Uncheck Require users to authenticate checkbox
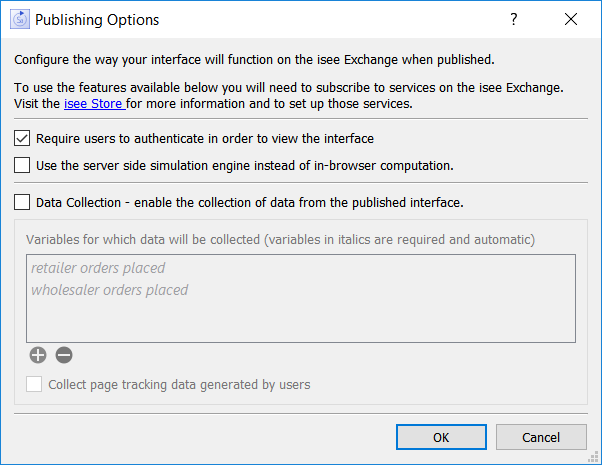Image resolution: width=602 pixels, height=465 pixels. tap(23, 138)
